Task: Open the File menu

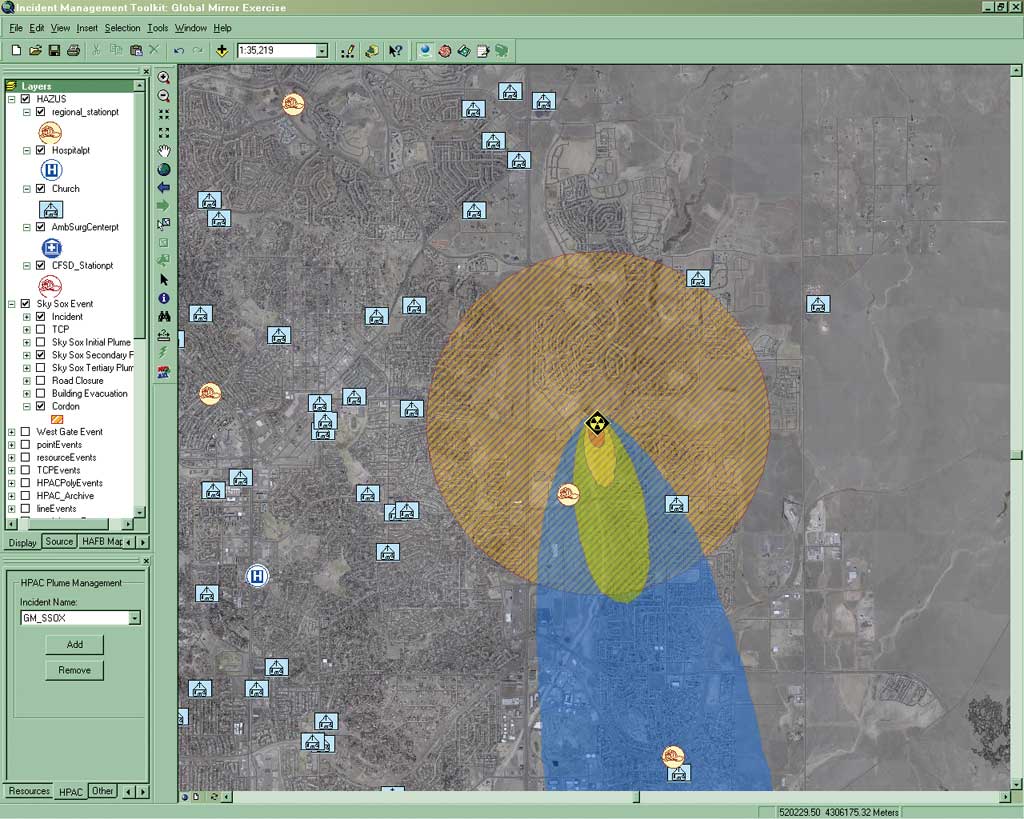Action: [x=16, y=28]
